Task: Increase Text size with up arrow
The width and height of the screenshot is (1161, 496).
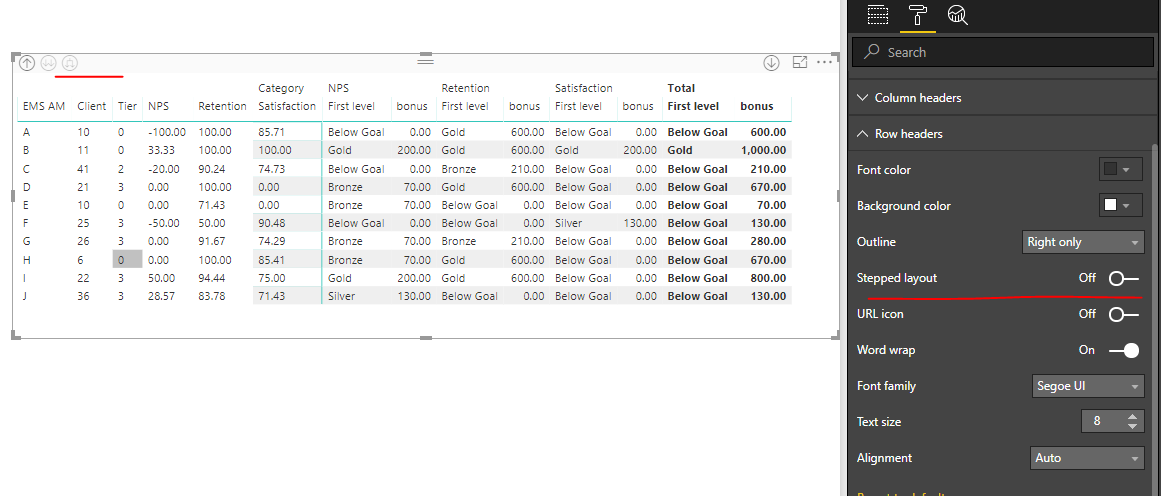Action: tap(1132, 417)
